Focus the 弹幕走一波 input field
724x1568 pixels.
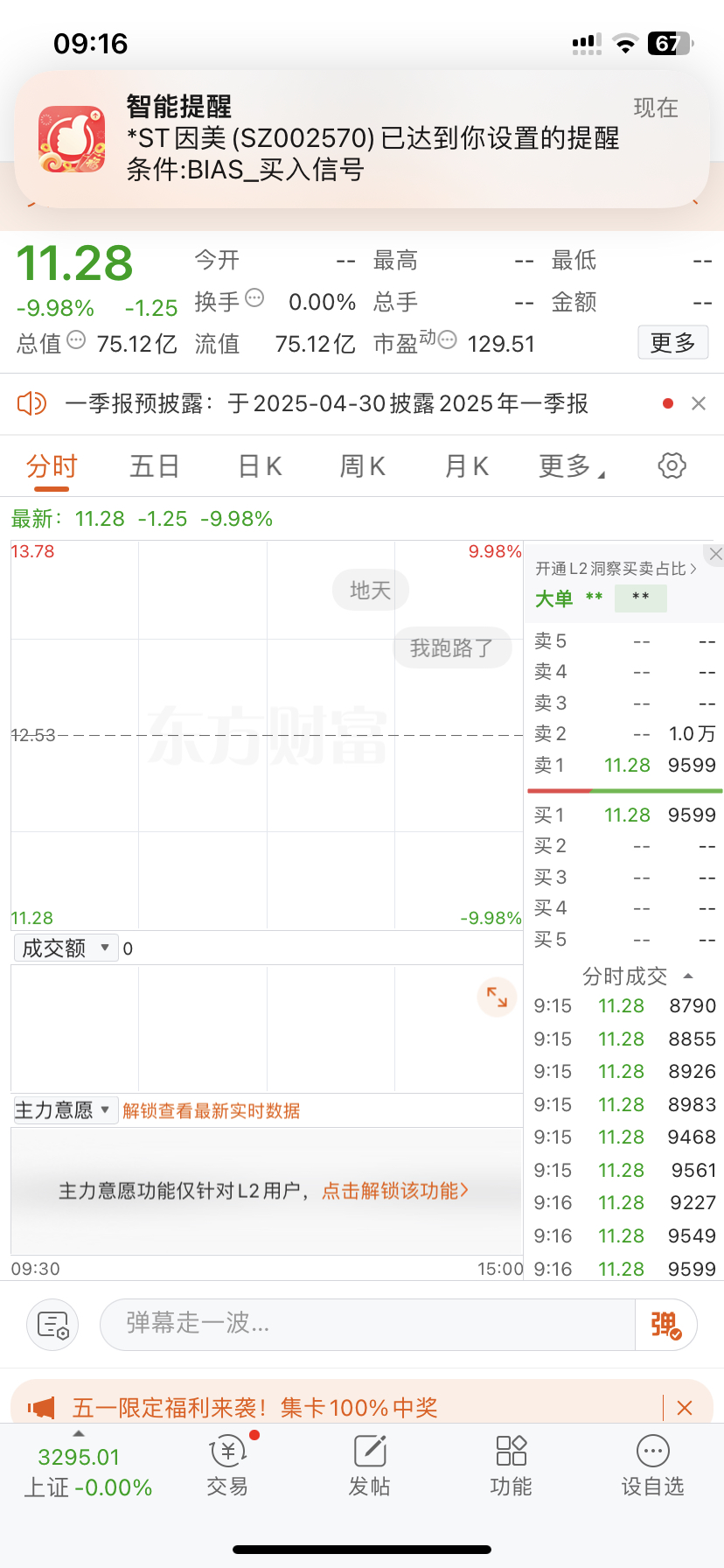coord(367,1324)
